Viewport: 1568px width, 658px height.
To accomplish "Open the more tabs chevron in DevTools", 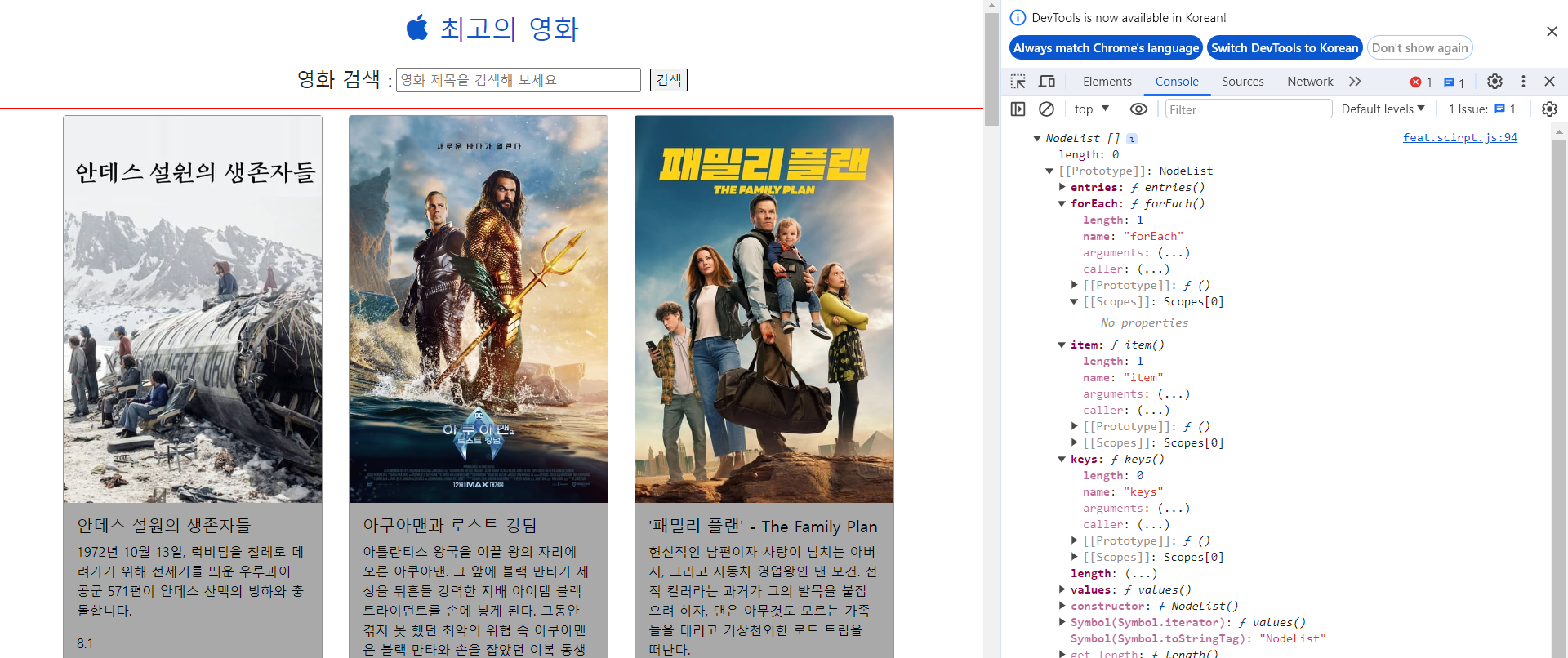I will click(x=1355, y=81).
